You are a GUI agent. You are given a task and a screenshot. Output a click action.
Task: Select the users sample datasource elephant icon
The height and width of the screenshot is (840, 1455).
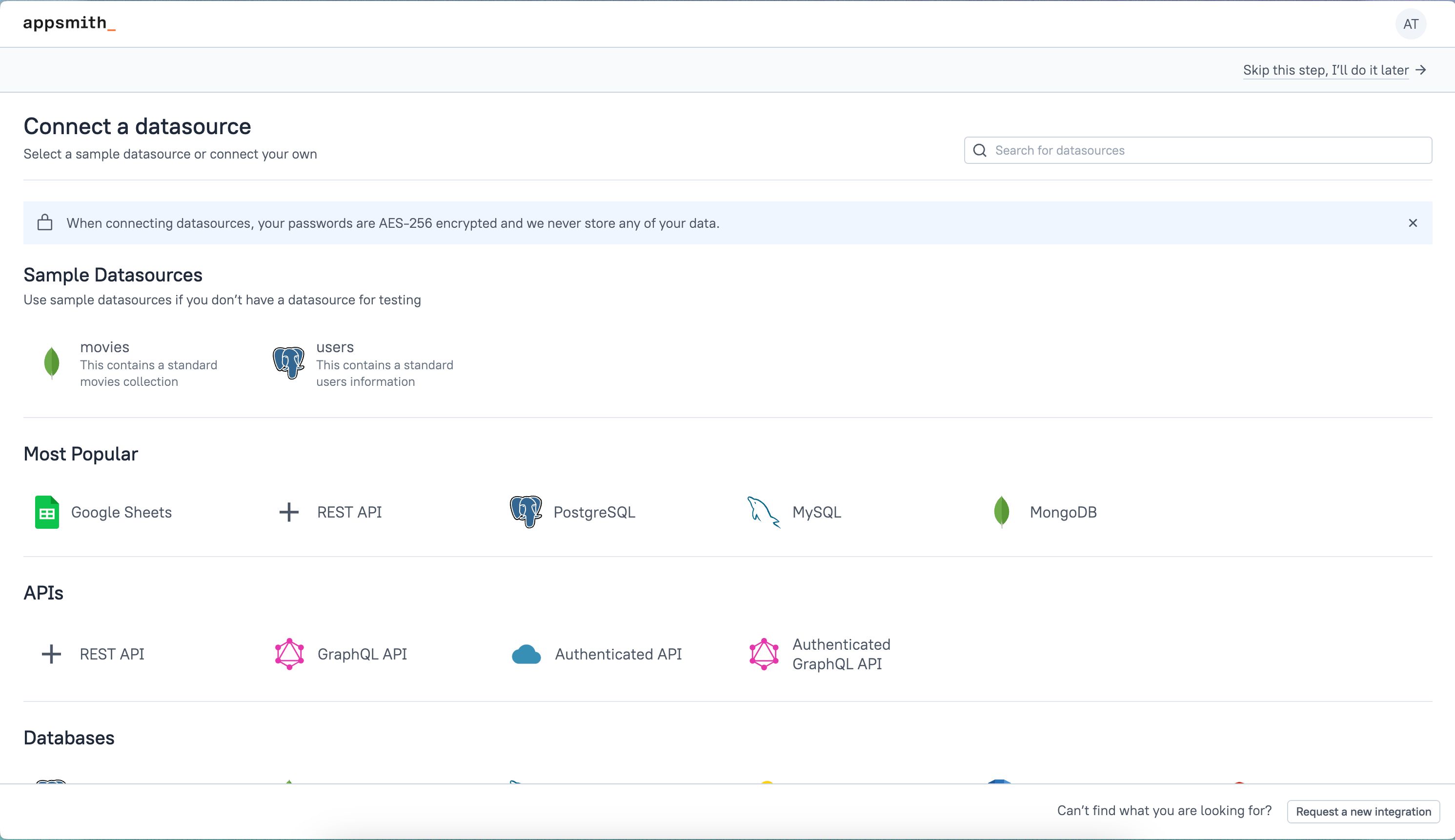[288, 362]
